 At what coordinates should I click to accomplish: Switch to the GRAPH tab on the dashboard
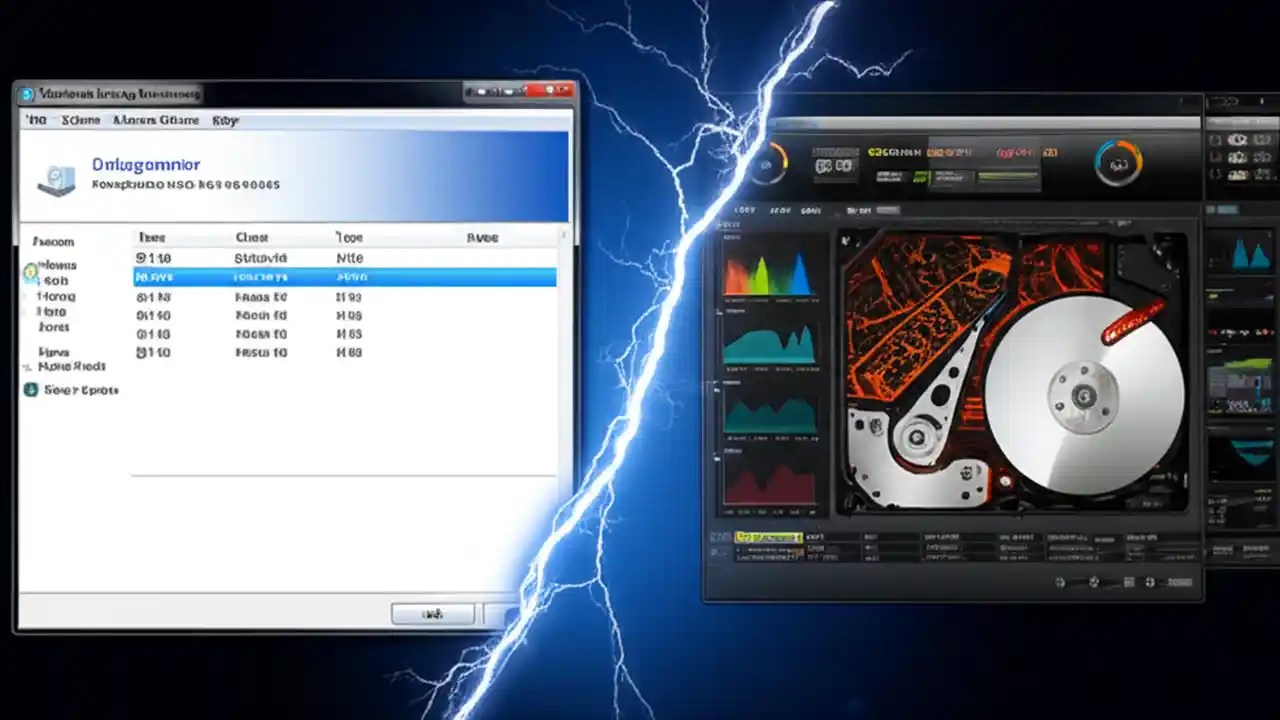pyautogui.click(x=811, y=209)
